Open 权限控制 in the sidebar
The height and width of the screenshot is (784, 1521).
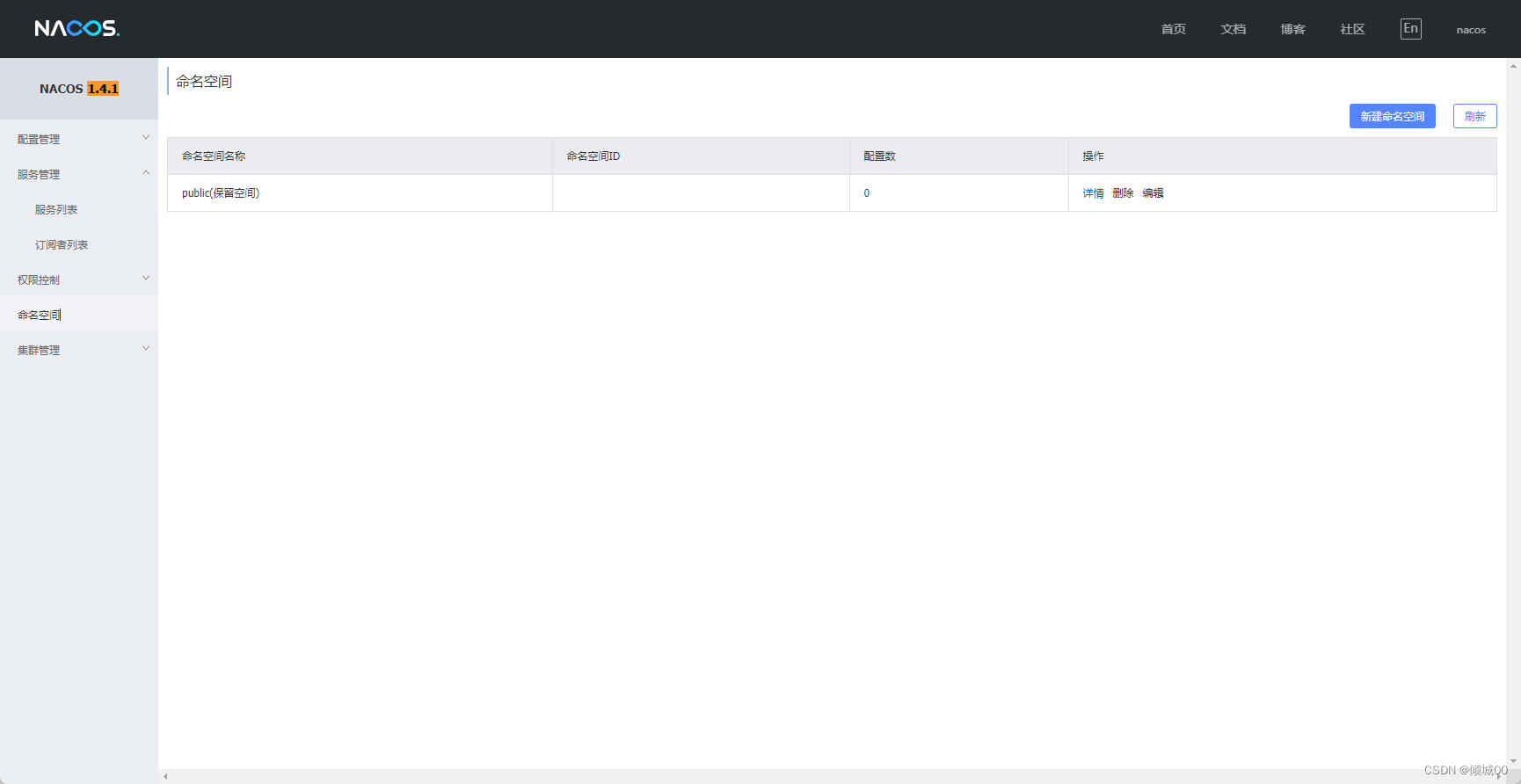[x=39, y=279]
